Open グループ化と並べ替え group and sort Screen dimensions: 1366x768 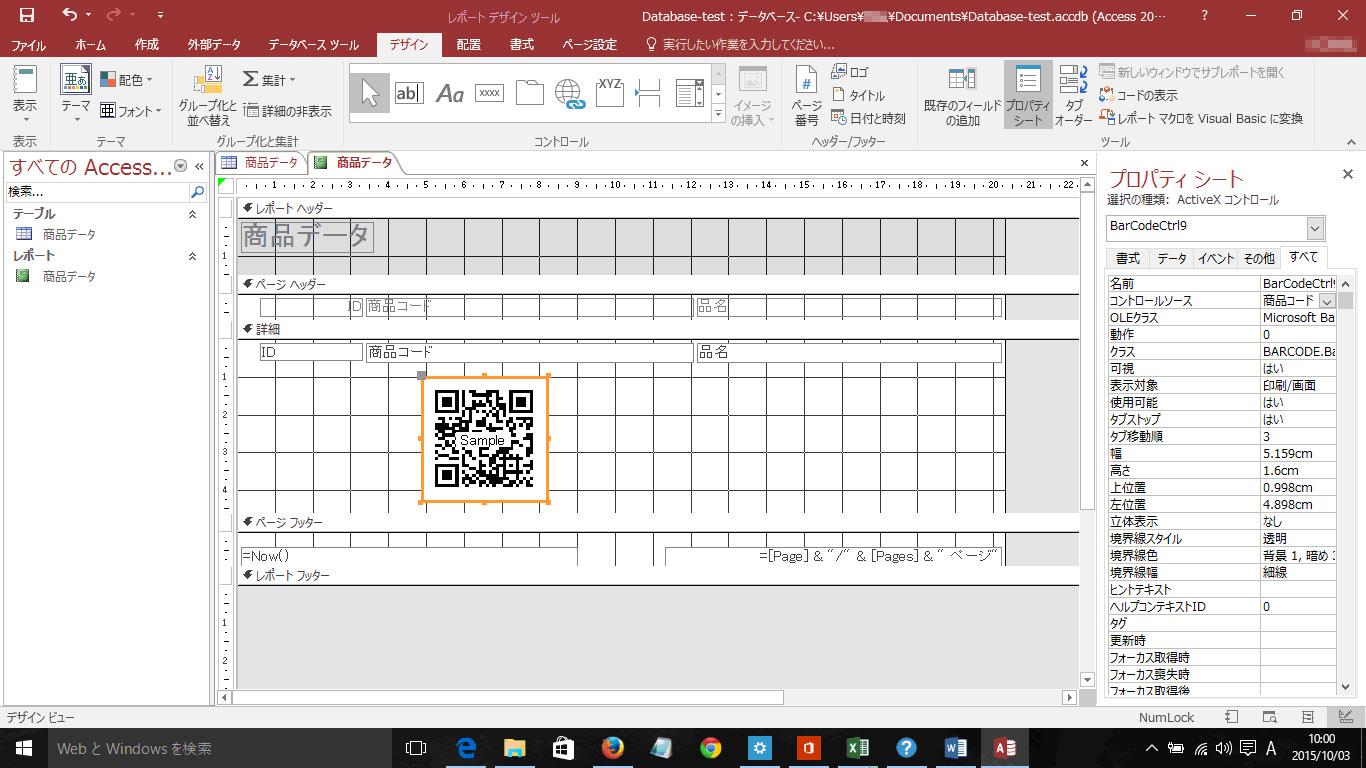click(x=208, y=96)
